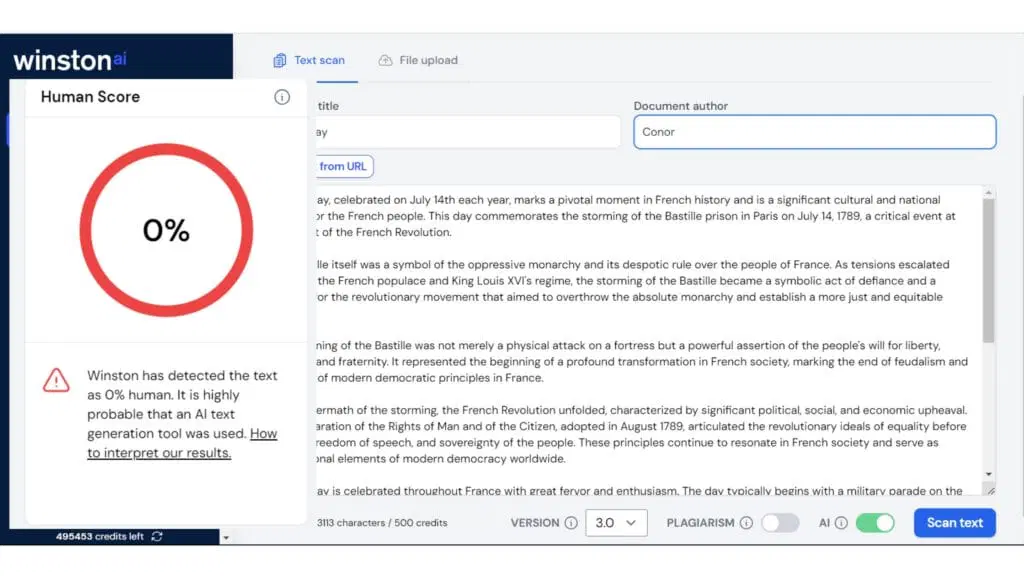Screen dimensions: 1024x576
Task: Click the Winston AI logo
Action: [x=70, y=59]
